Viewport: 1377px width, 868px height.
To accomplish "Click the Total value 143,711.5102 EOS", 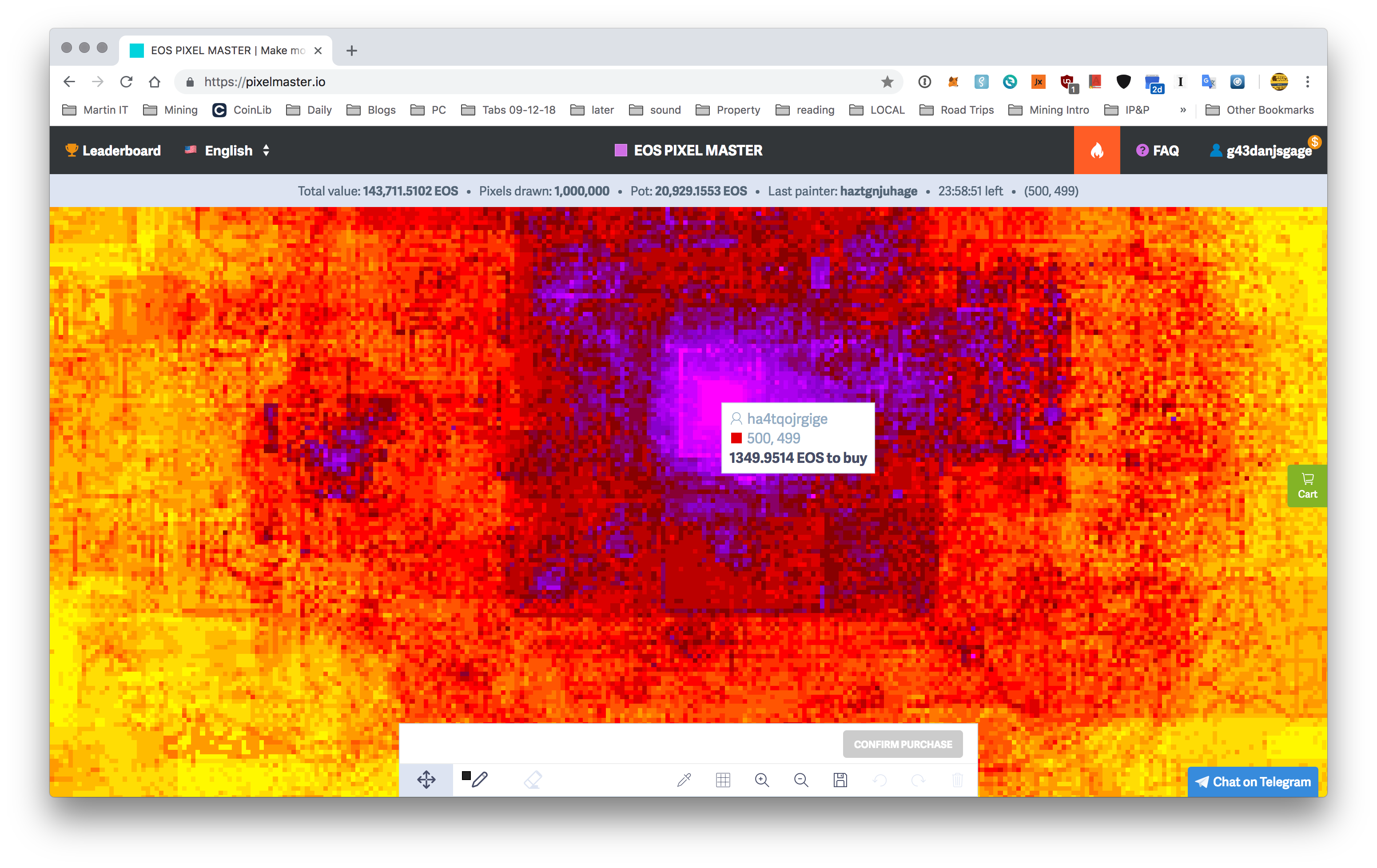I will click(x=410, y=191).
